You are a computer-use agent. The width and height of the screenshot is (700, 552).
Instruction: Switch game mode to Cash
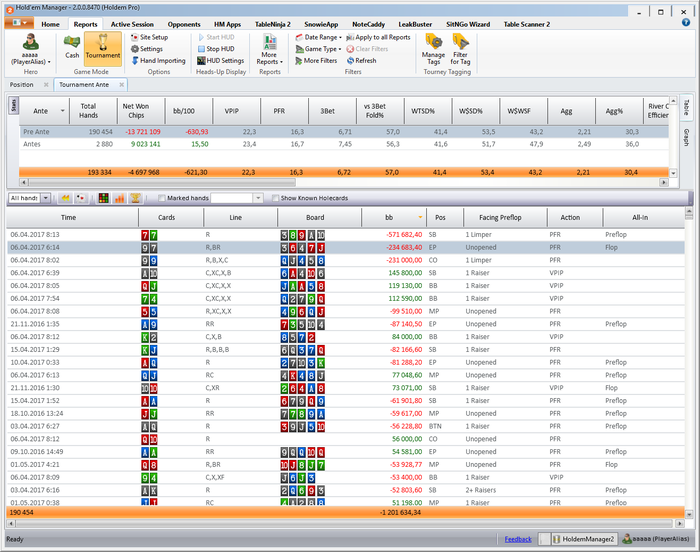click(72, 48)
